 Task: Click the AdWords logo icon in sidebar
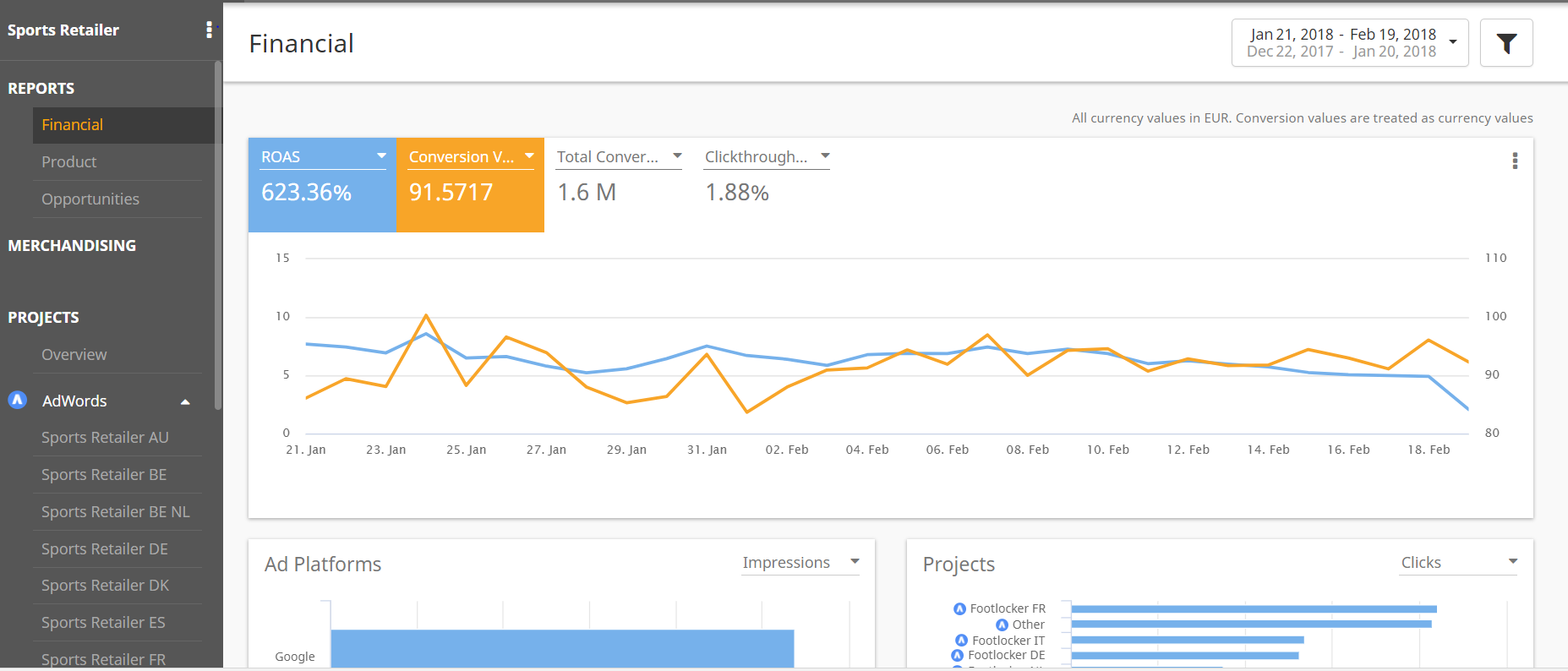(18, 400)
